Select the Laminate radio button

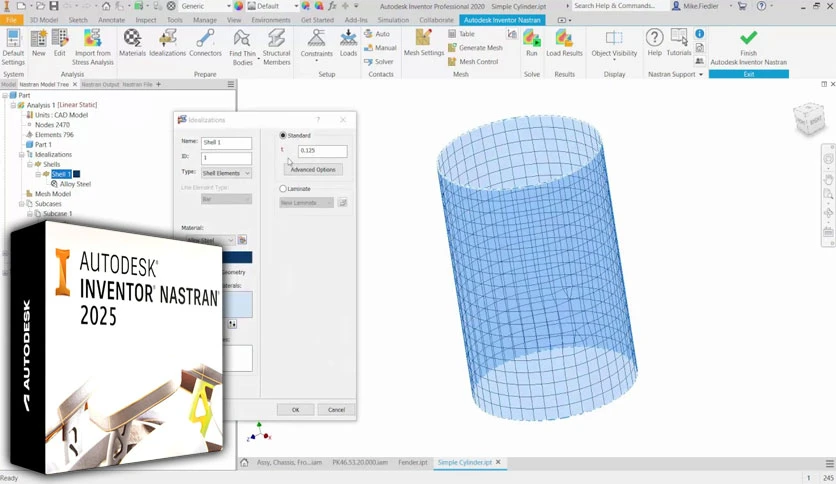[283, 189]
